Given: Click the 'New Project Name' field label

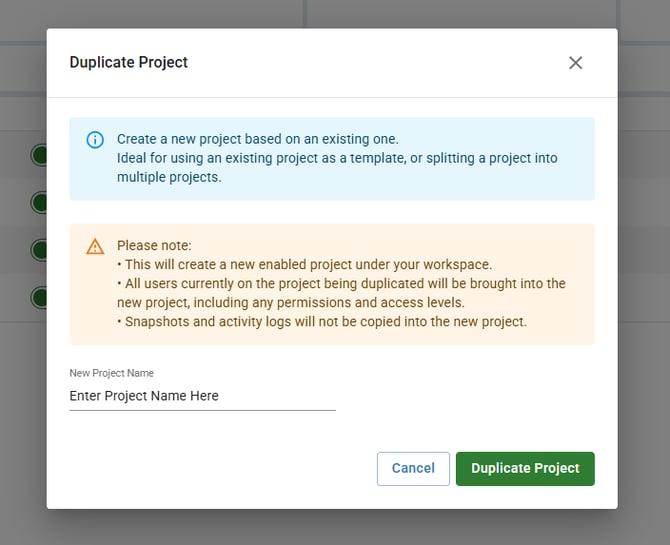Looking at the screenshot, I should pos(112,373).
